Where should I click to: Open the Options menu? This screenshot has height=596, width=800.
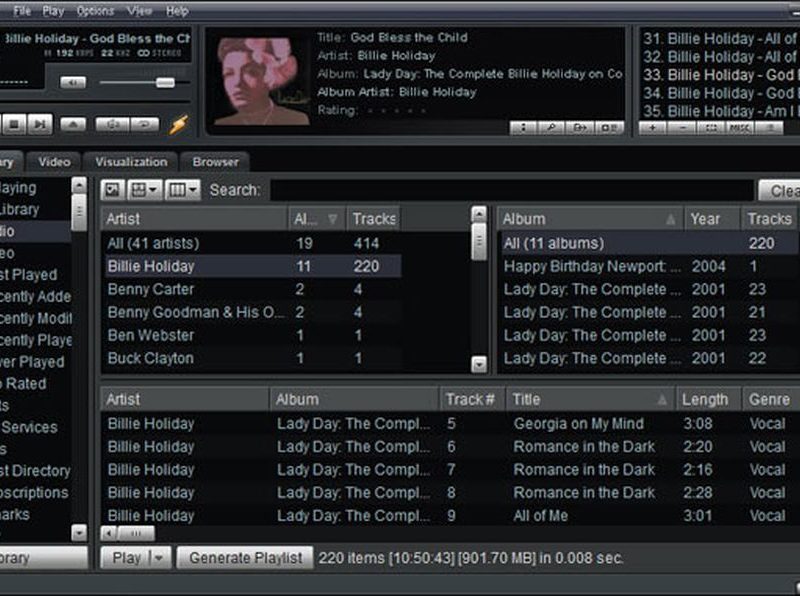(x=95, y=11)
